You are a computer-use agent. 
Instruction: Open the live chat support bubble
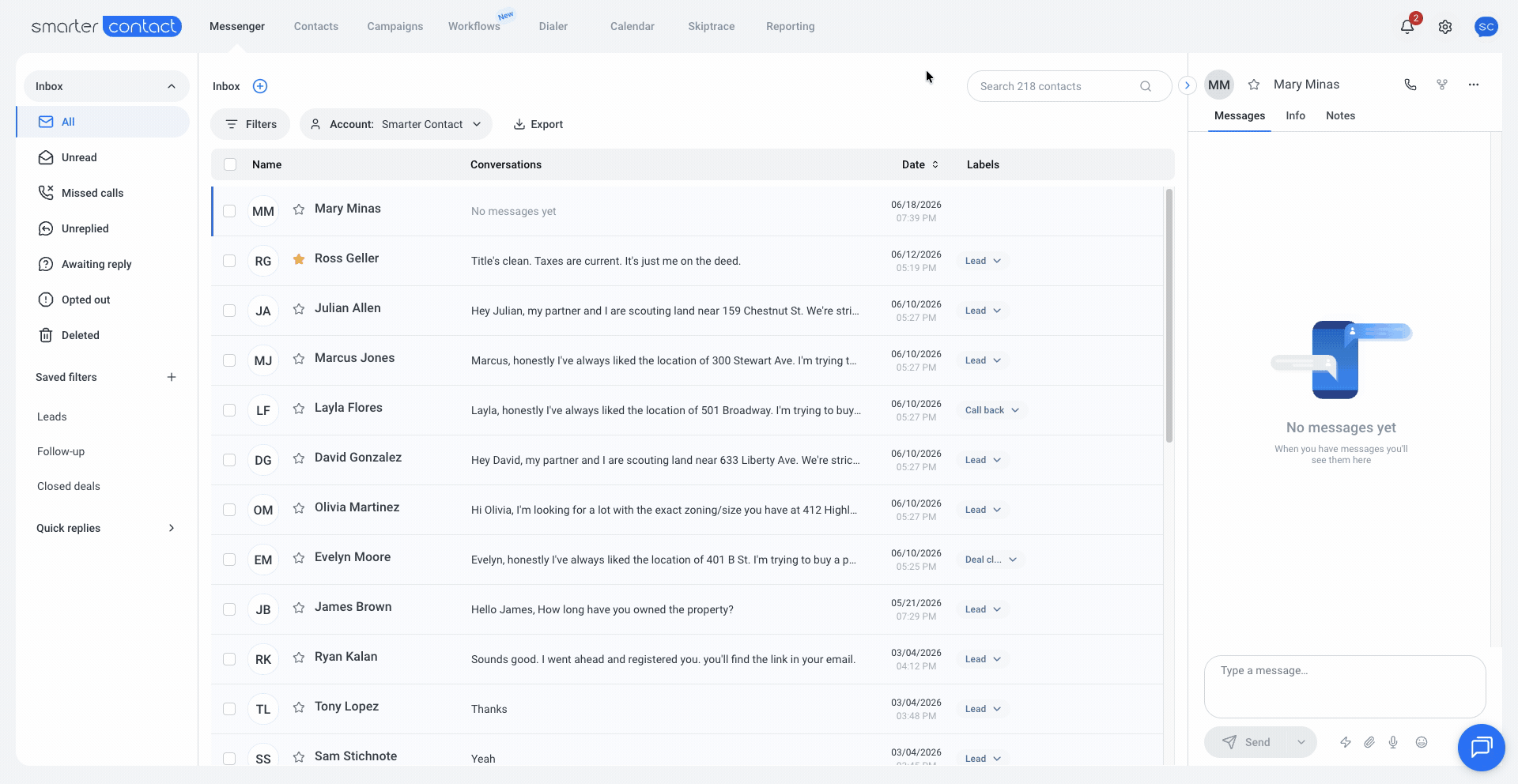click(x=1481, y=747)
